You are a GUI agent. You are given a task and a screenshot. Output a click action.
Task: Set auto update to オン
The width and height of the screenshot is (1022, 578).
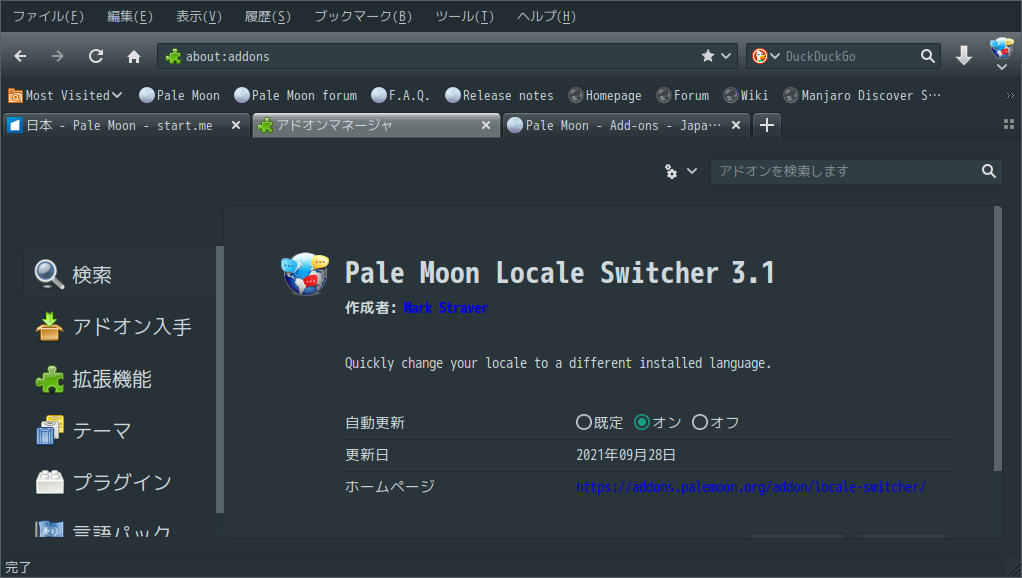pyautogui.click(x=658, y=422)
